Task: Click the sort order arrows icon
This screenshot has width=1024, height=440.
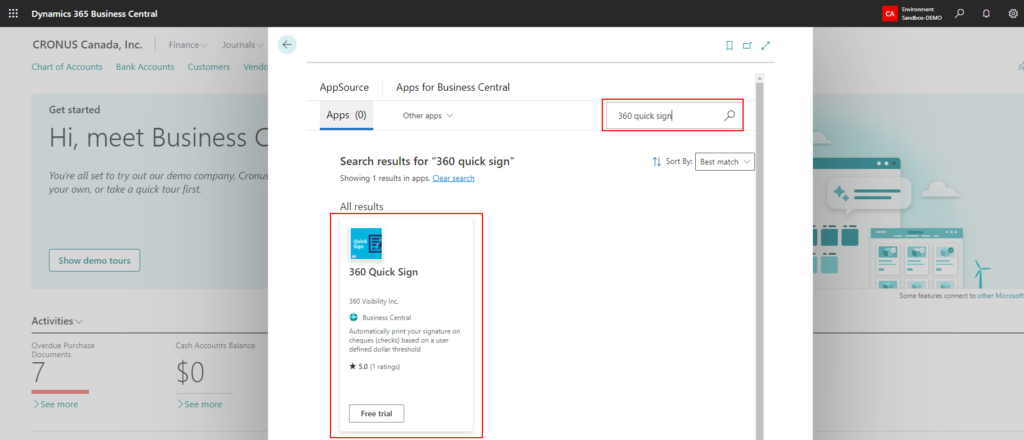Action: (656, 161)
